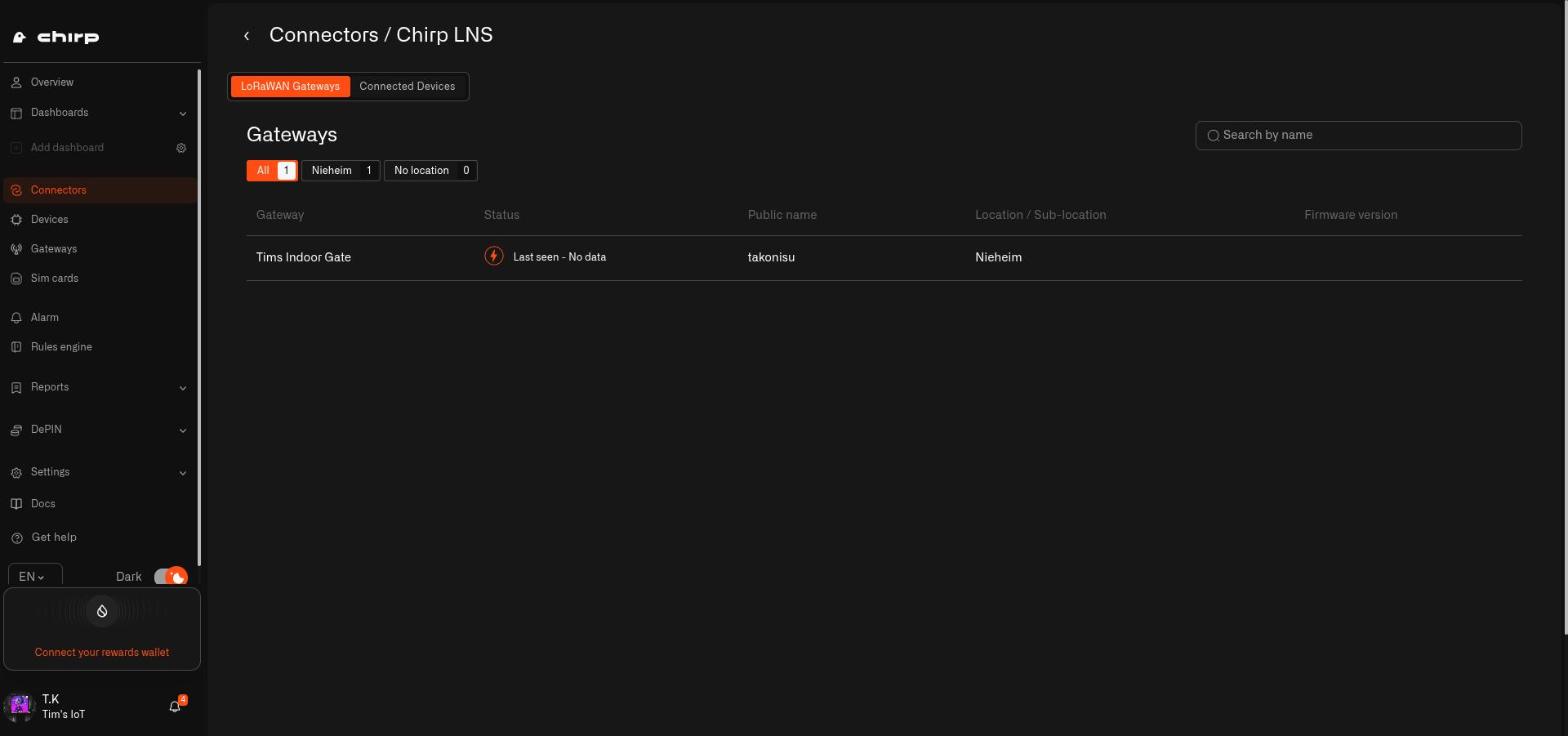Click the Gateways antenna icon
The image size is (1568, 736).
click(16, 249)
